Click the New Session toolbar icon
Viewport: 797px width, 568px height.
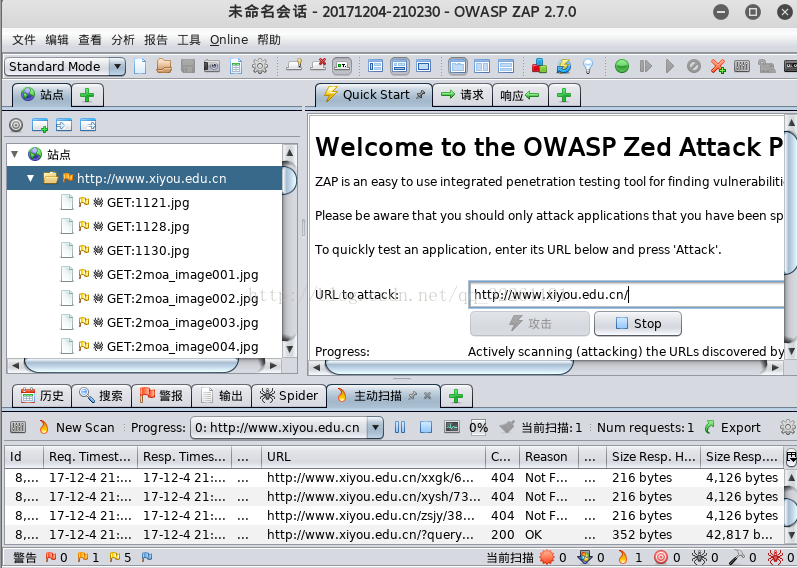140,66
